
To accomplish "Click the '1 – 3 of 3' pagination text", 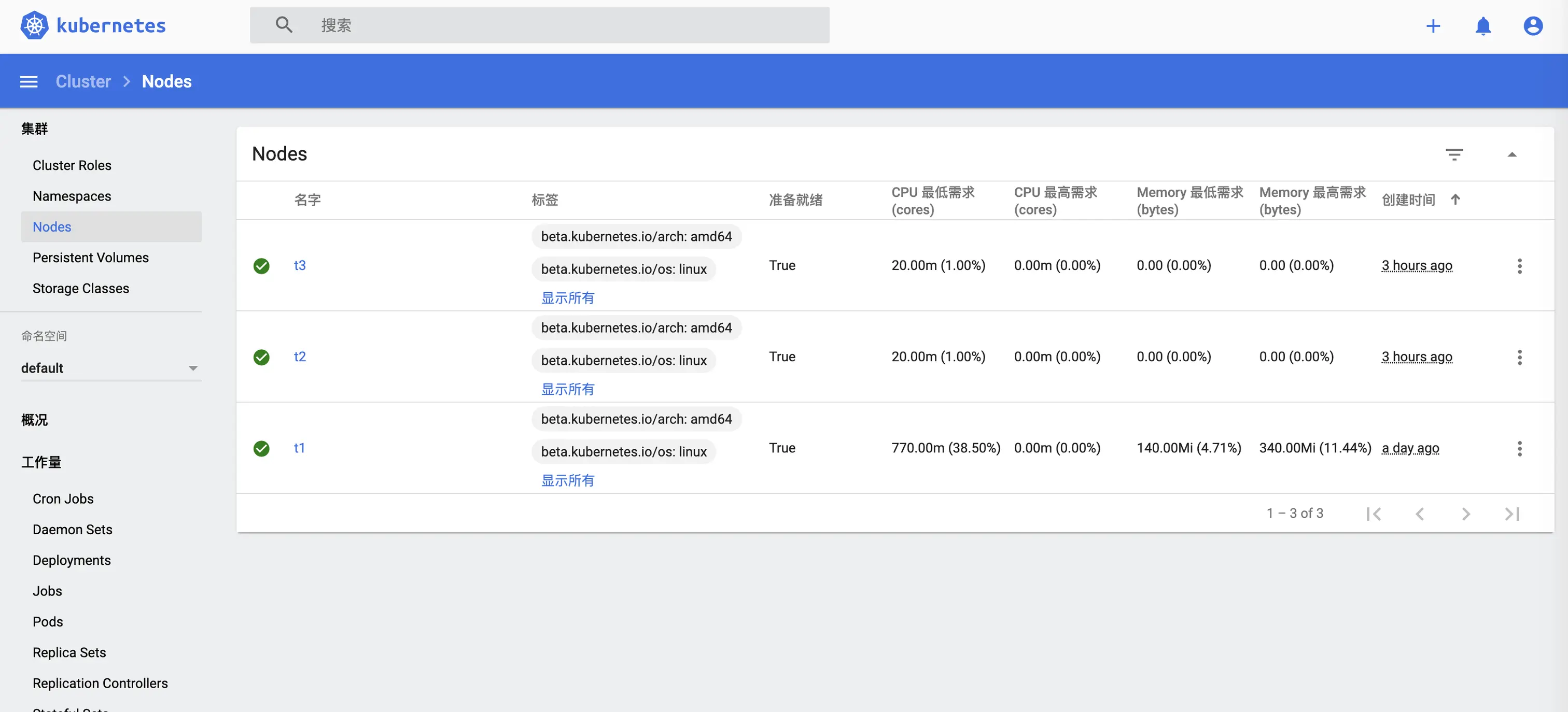I will [x=1295, y=514].
